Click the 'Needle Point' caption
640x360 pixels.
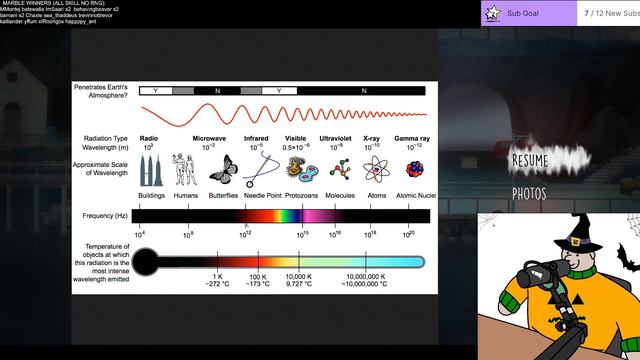[x=263, y=196]
